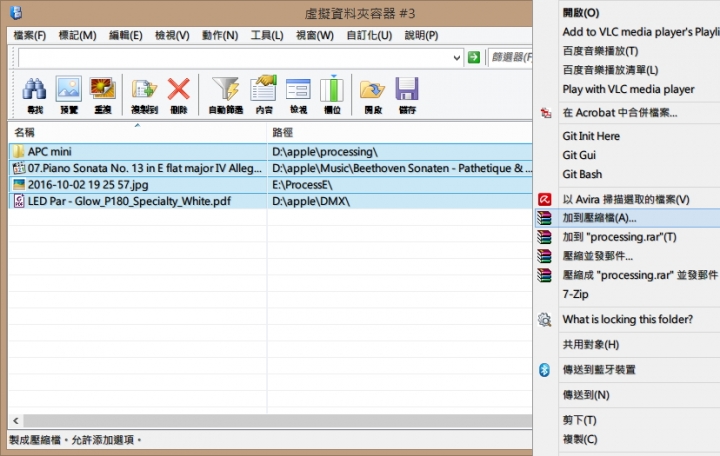Choose 以 Avira 掃描選取的檔案(V)
720x456 pixels.
(626, 199)
